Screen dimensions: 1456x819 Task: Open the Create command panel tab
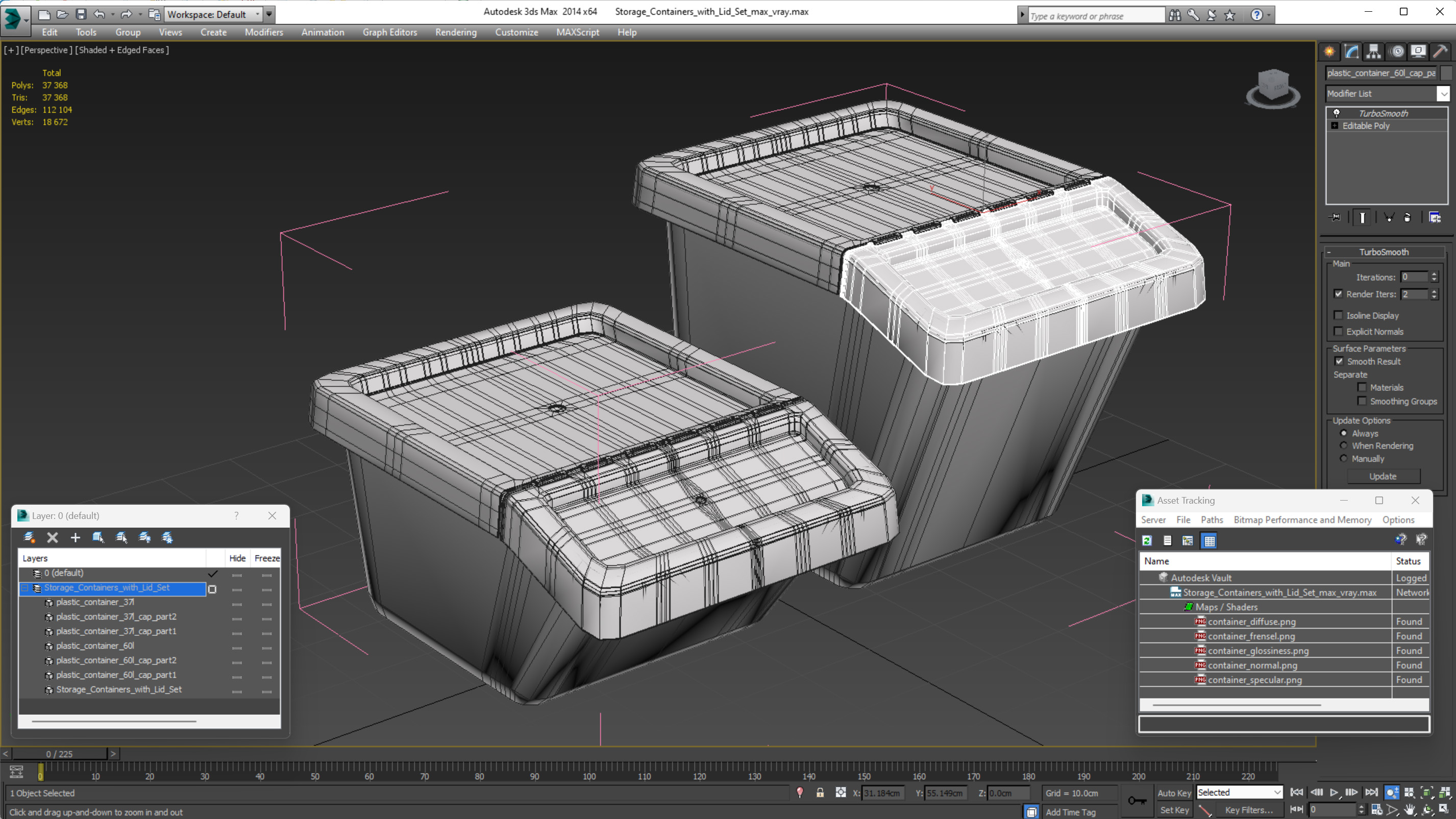(x=1329, y=52)
